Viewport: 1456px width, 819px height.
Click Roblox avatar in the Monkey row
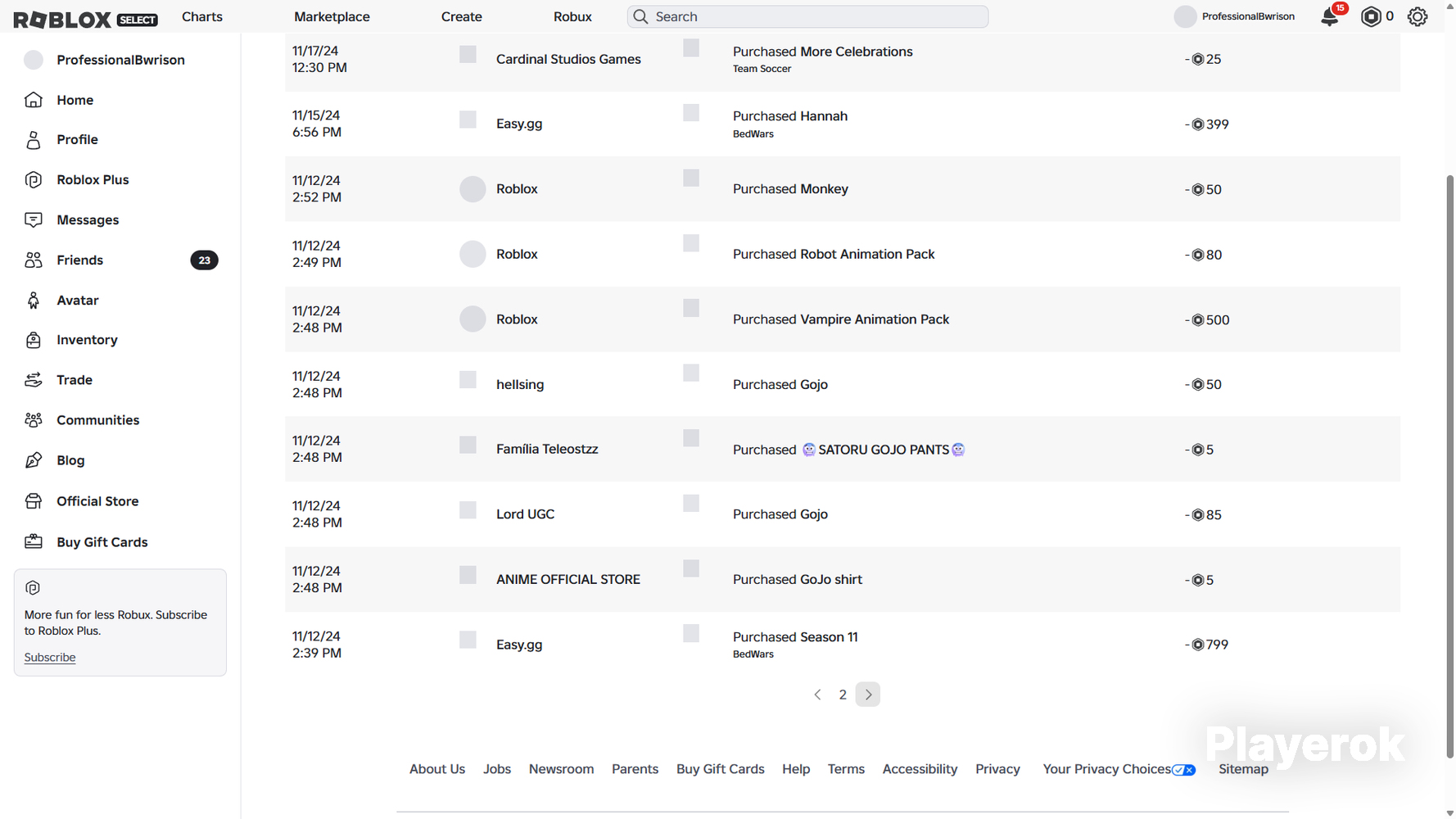pyautogui.click(x=473, y=189)
